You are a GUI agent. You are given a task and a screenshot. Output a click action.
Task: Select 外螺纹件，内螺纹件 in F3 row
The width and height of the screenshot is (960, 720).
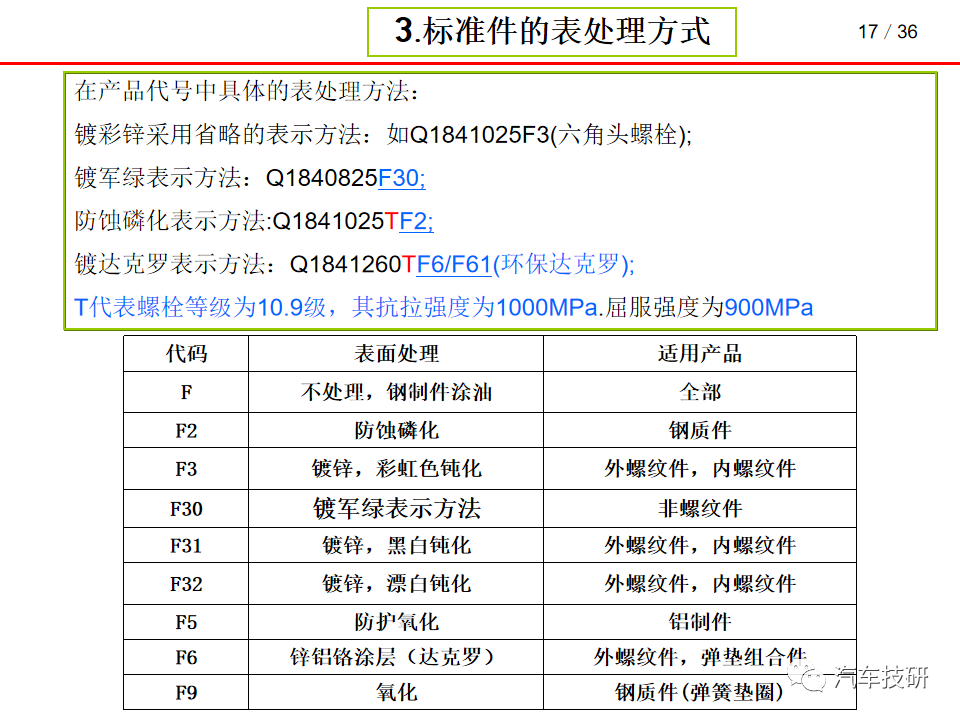700,469
